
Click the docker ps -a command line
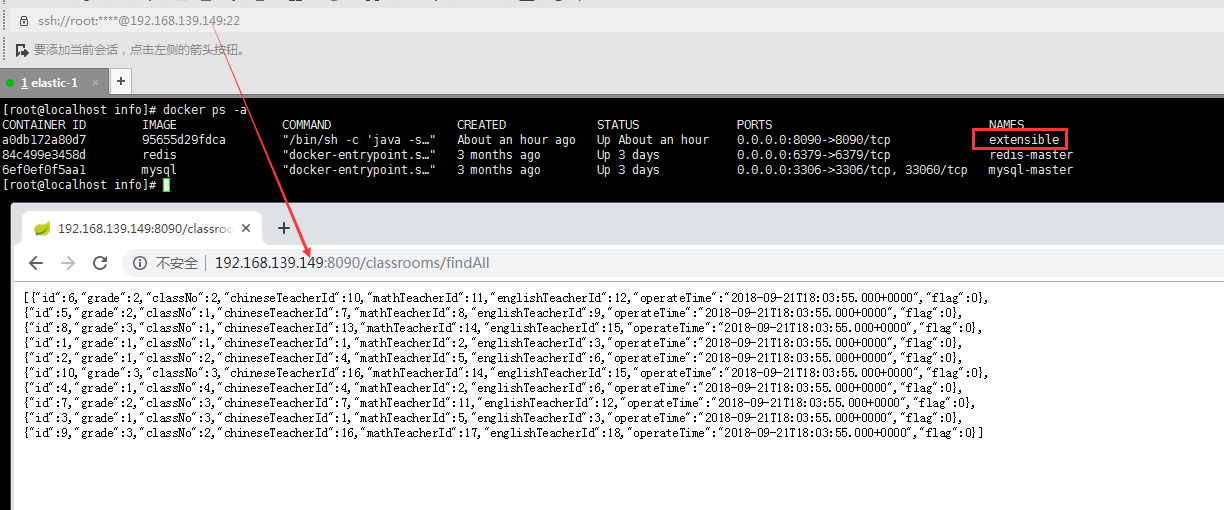pos(125,109)
